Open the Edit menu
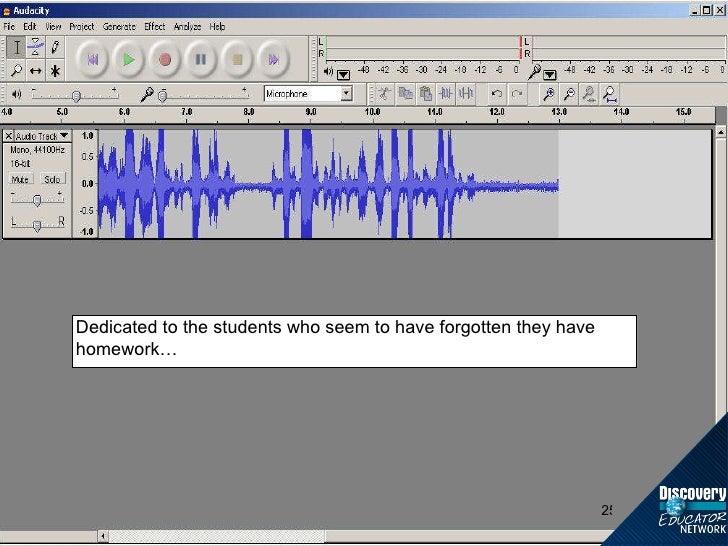The height and width of the screenshot is (546, 728). [30, 26]
